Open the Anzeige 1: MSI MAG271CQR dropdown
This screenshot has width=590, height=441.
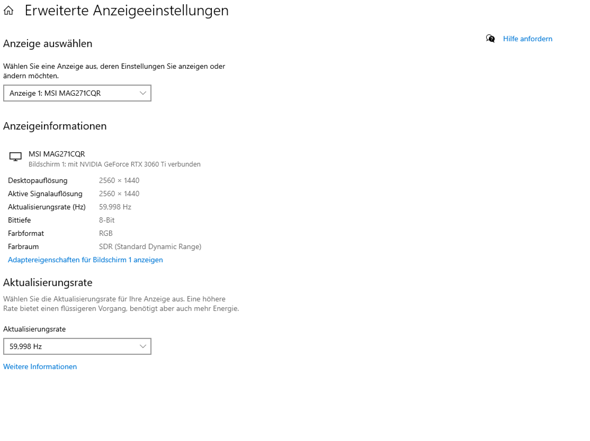[77, 93]
